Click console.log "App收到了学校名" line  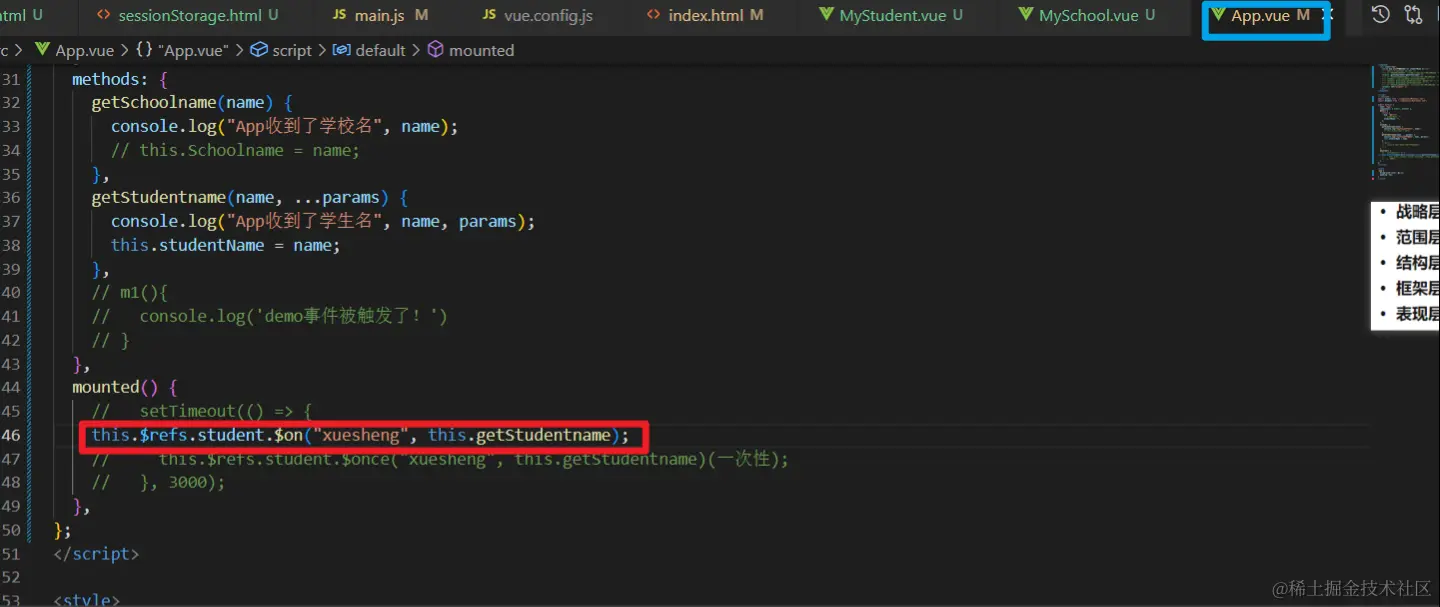(x=284, y=126)
